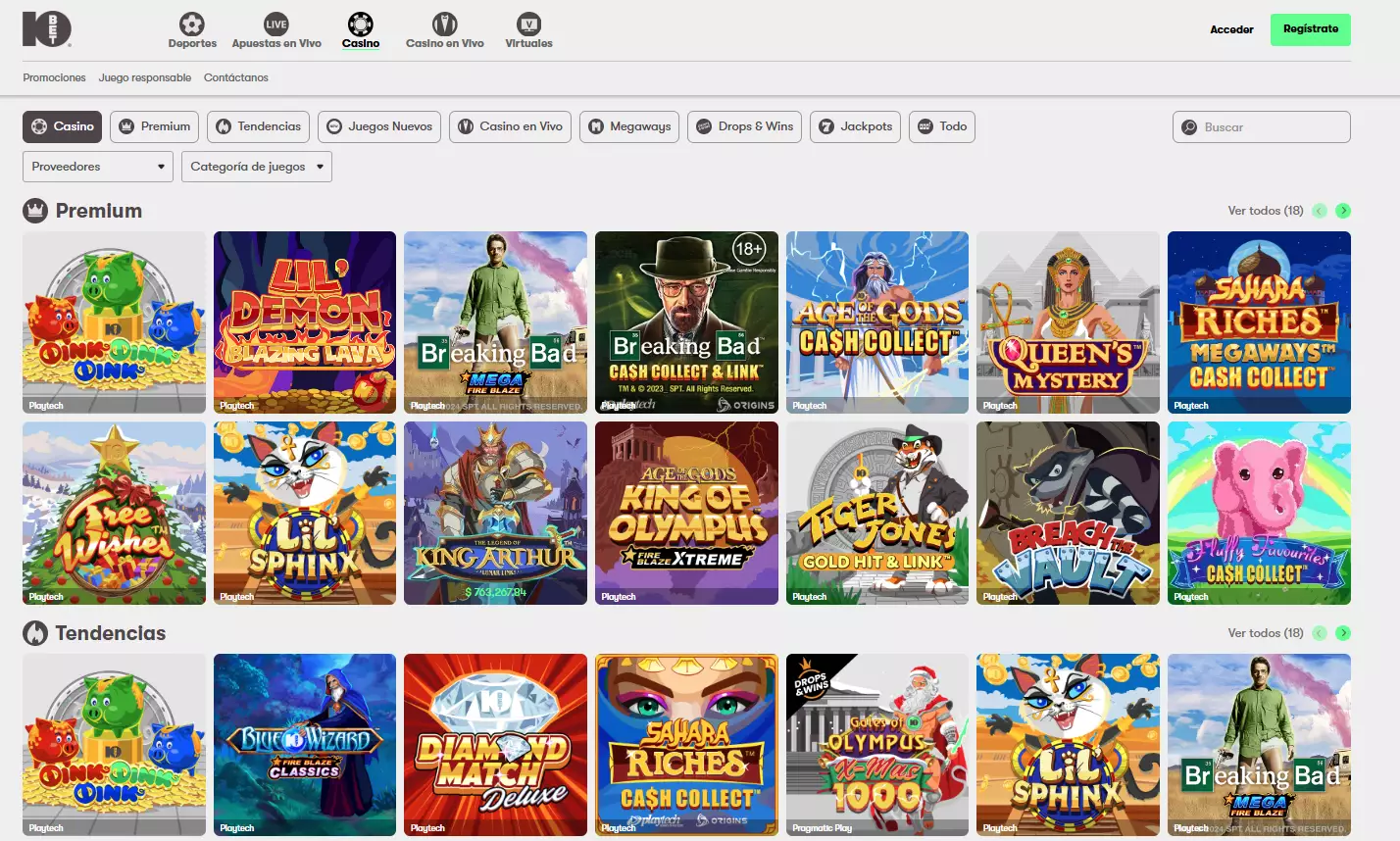Open Queen's Mystery game

(1069, 322)
